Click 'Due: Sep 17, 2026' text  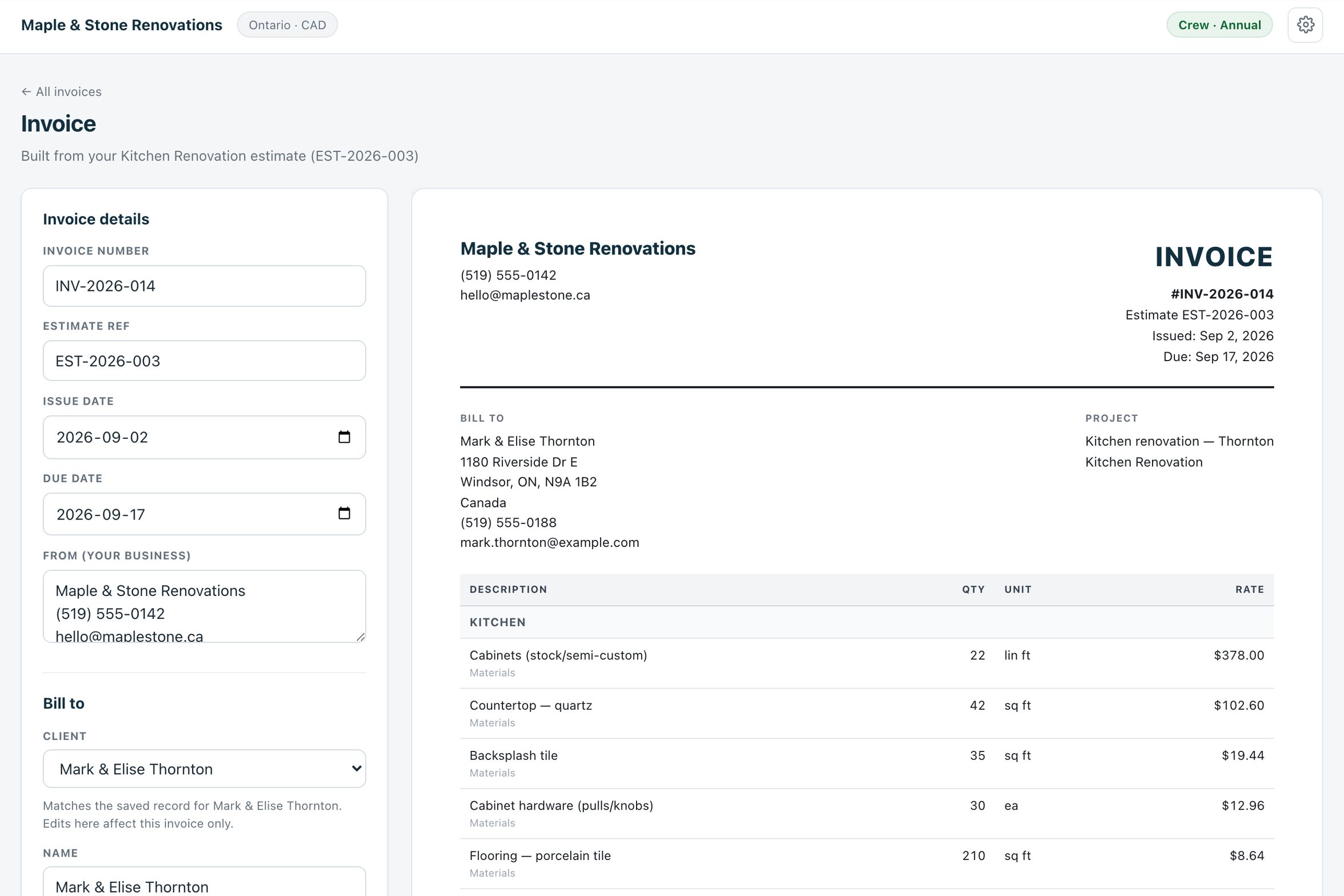click(x=1218, y=357)
